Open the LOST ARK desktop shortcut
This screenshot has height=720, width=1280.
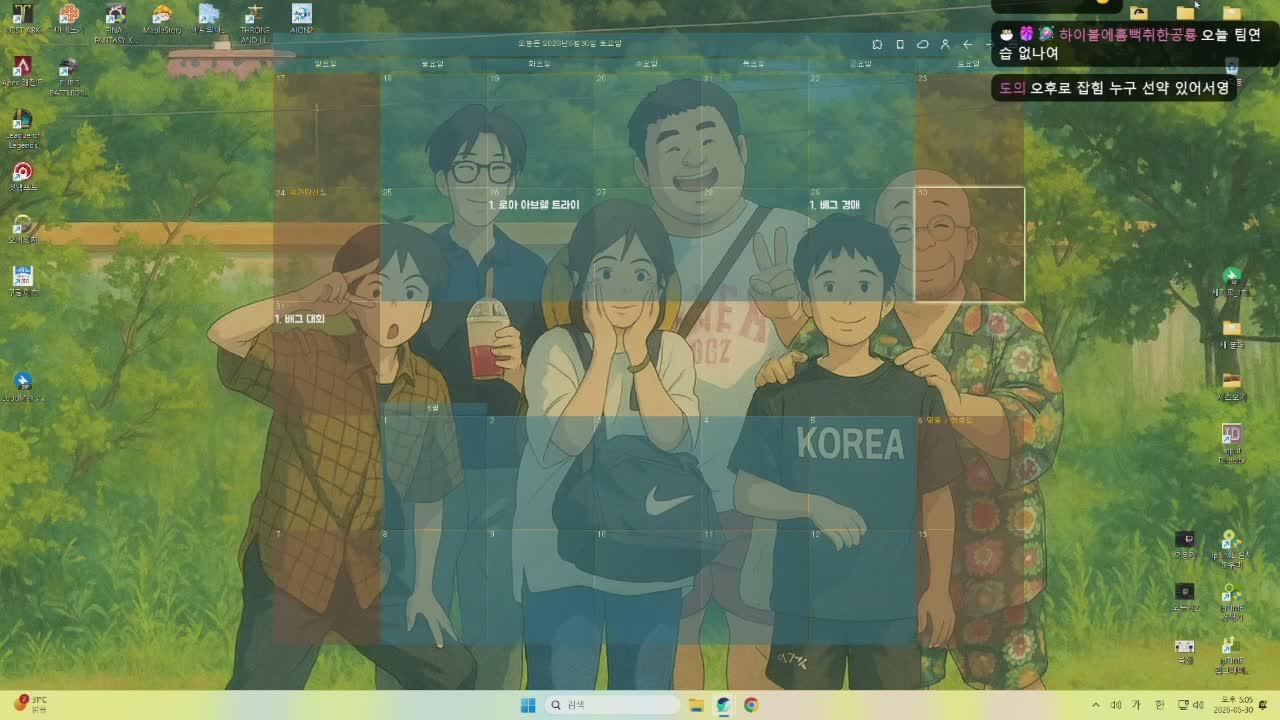tap(21, 20)
